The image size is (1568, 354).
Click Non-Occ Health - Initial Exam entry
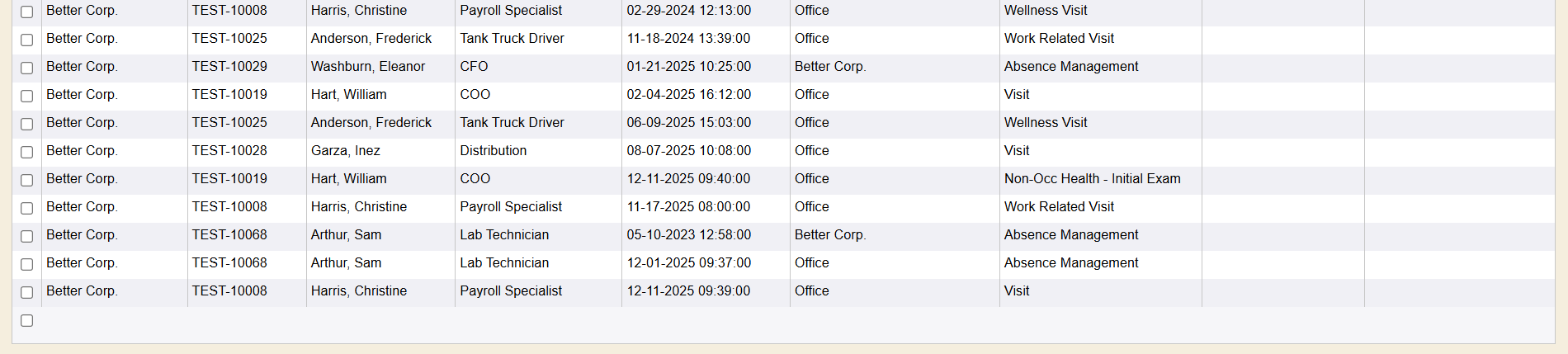tap(1092, 179)
